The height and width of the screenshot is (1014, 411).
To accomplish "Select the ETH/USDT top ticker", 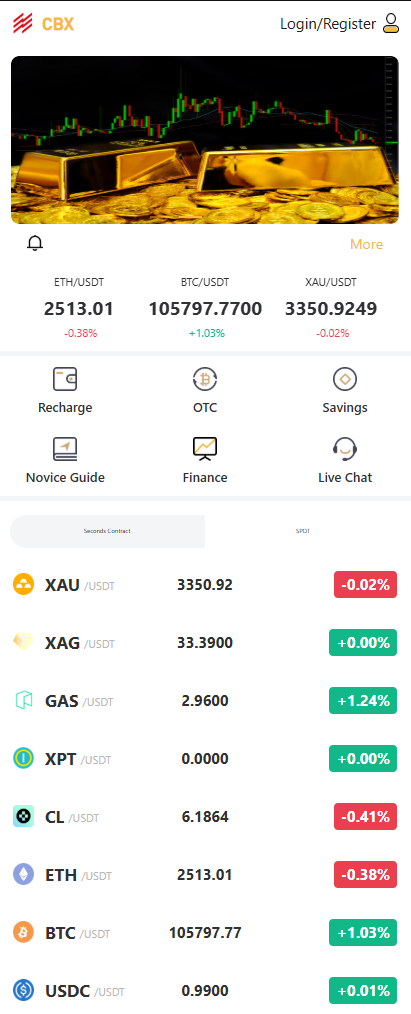I will [79, 308].
